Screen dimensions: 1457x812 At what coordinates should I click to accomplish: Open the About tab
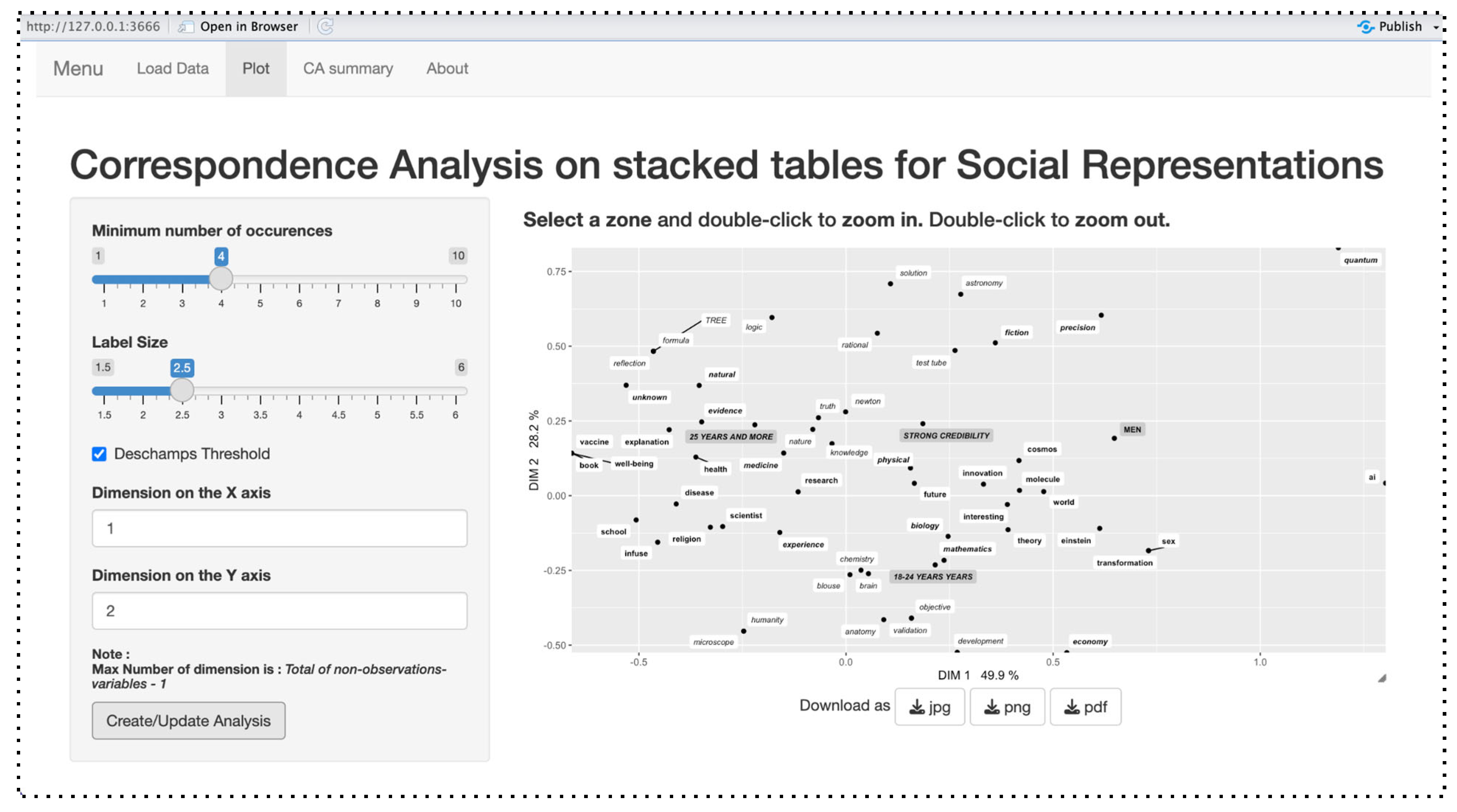pos(447,68)
